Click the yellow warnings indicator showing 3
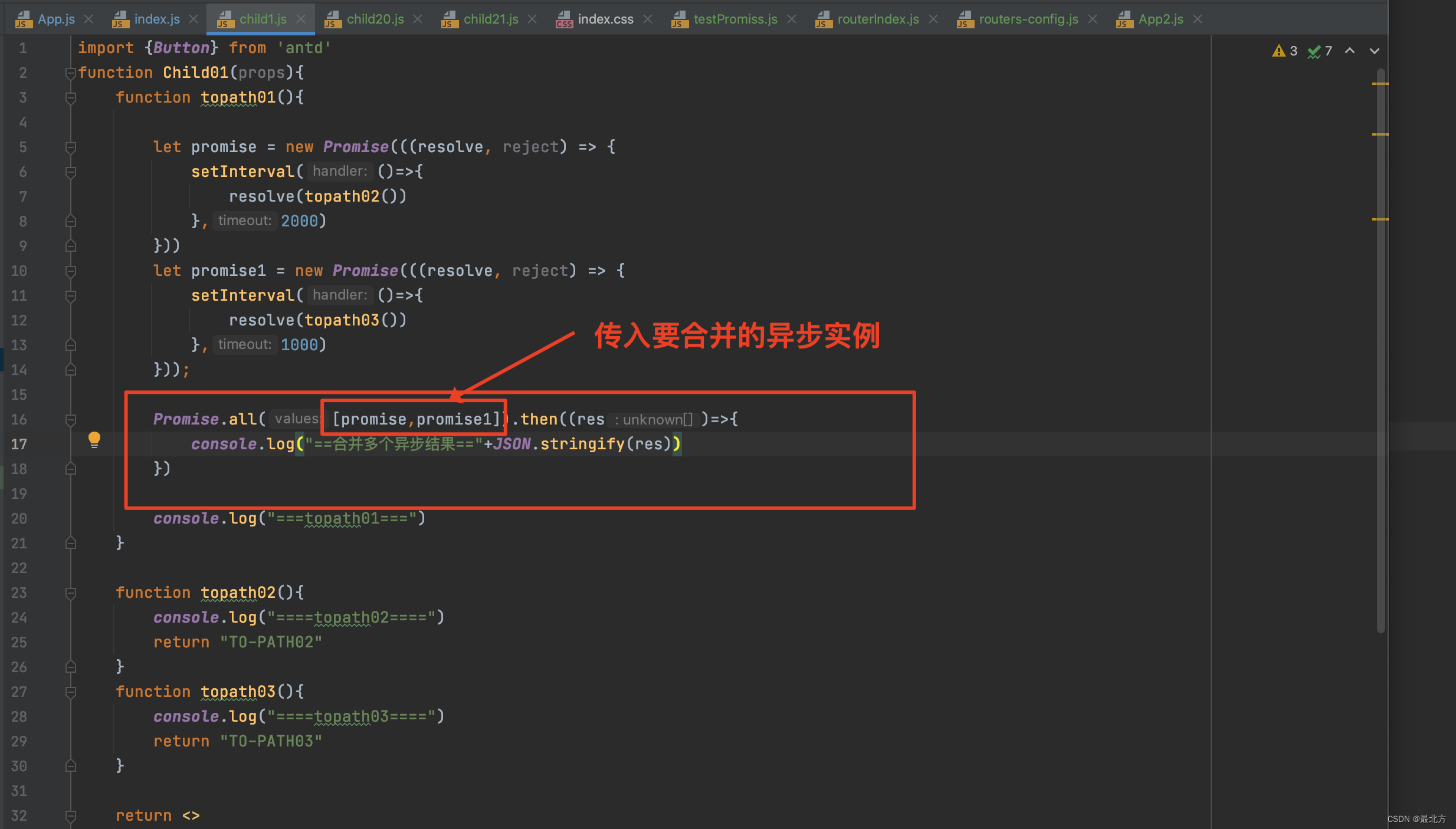Image resolution: width=1456 pixels, height=829 pixels. tap(1284, 51)
